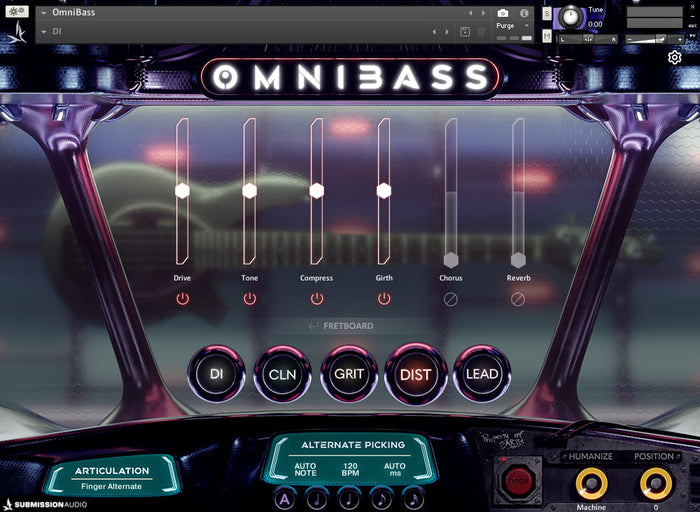The image size is (700, 512).
Task: Select the LEAD tone button
Action: [x=482, y=374]
